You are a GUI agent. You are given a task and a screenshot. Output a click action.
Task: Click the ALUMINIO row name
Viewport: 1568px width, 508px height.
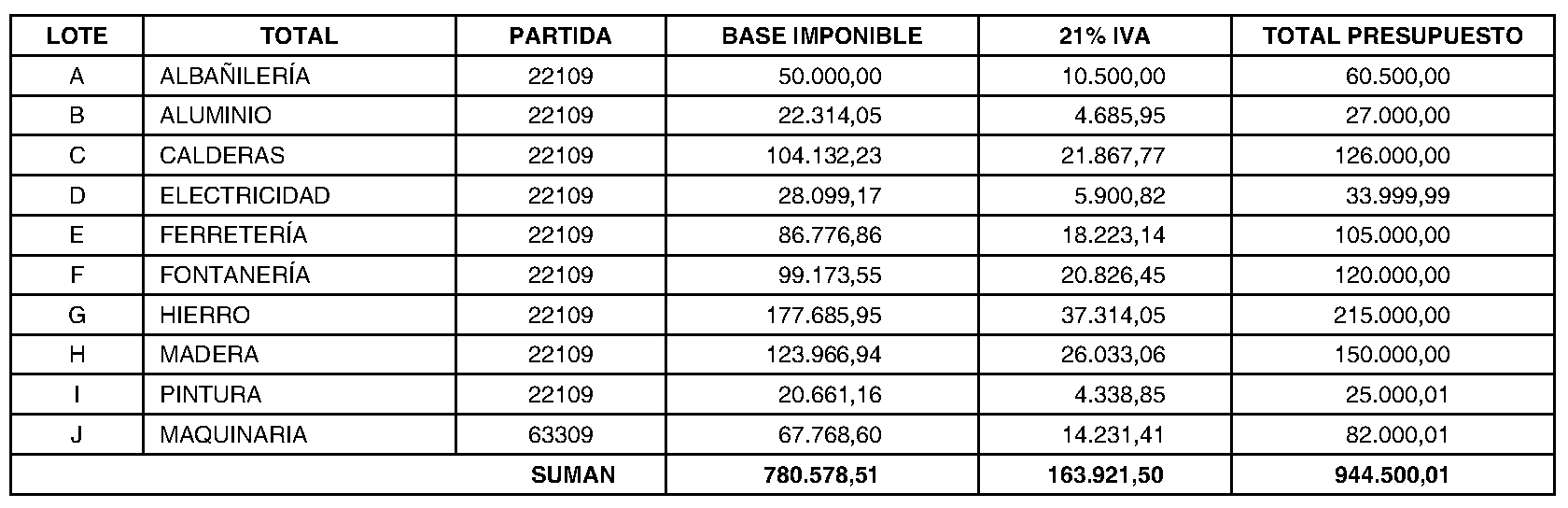tap(216, 116)
